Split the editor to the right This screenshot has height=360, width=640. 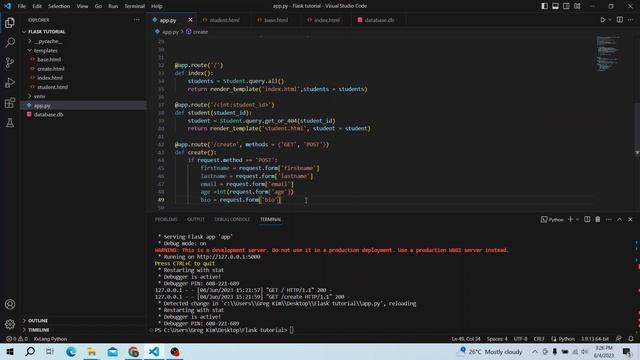pos(620,20)
